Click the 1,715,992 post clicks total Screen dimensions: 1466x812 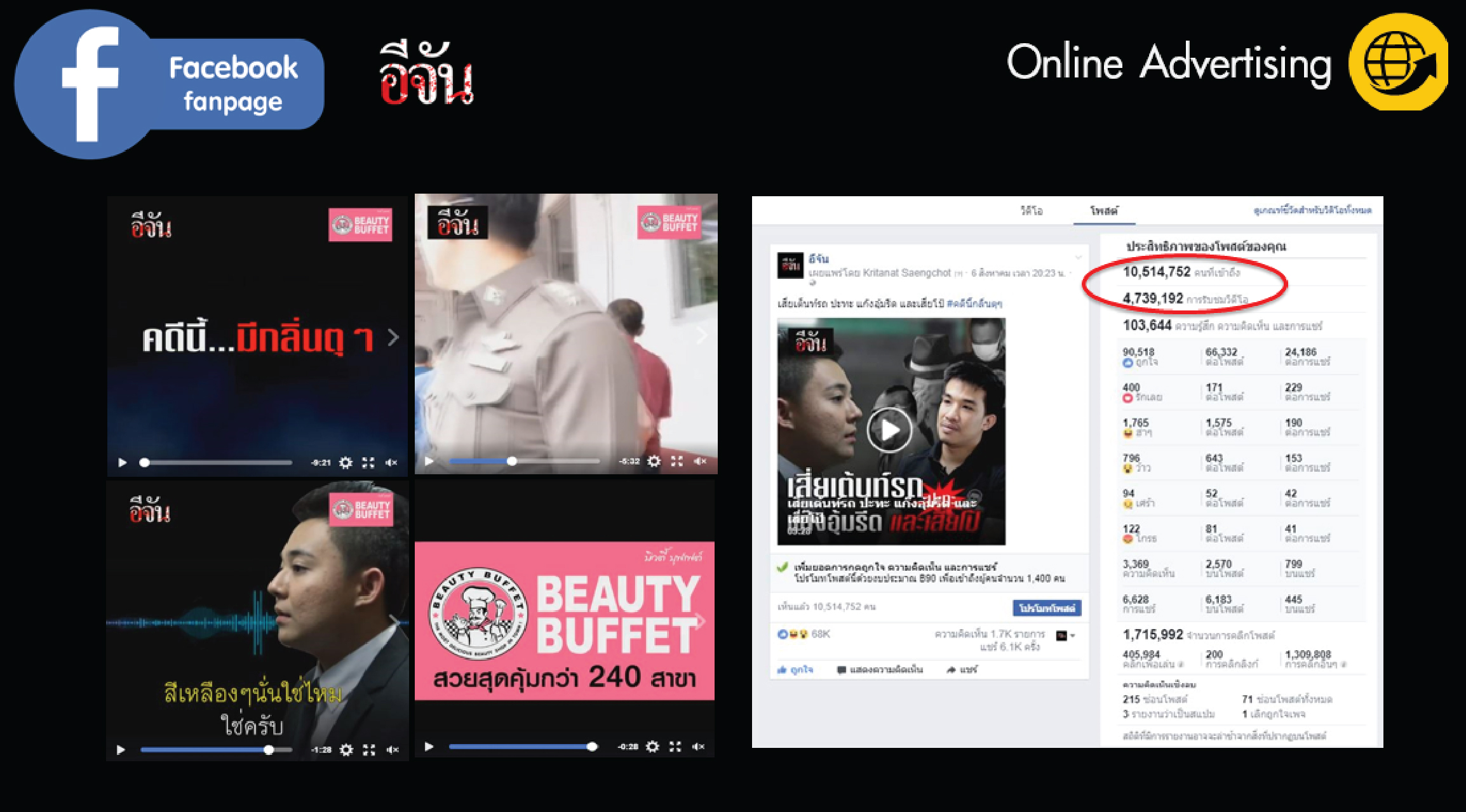click(x=1199, y=635)
